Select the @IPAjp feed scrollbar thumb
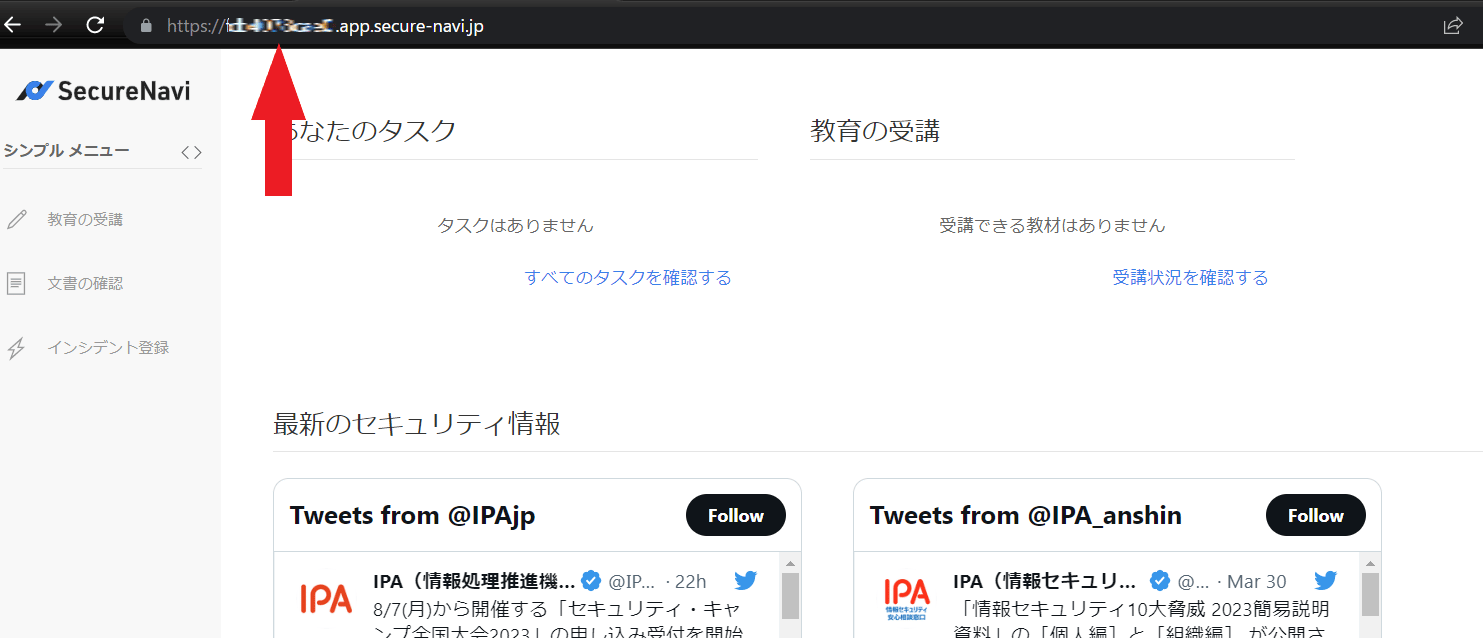 [x=791, y=596]
